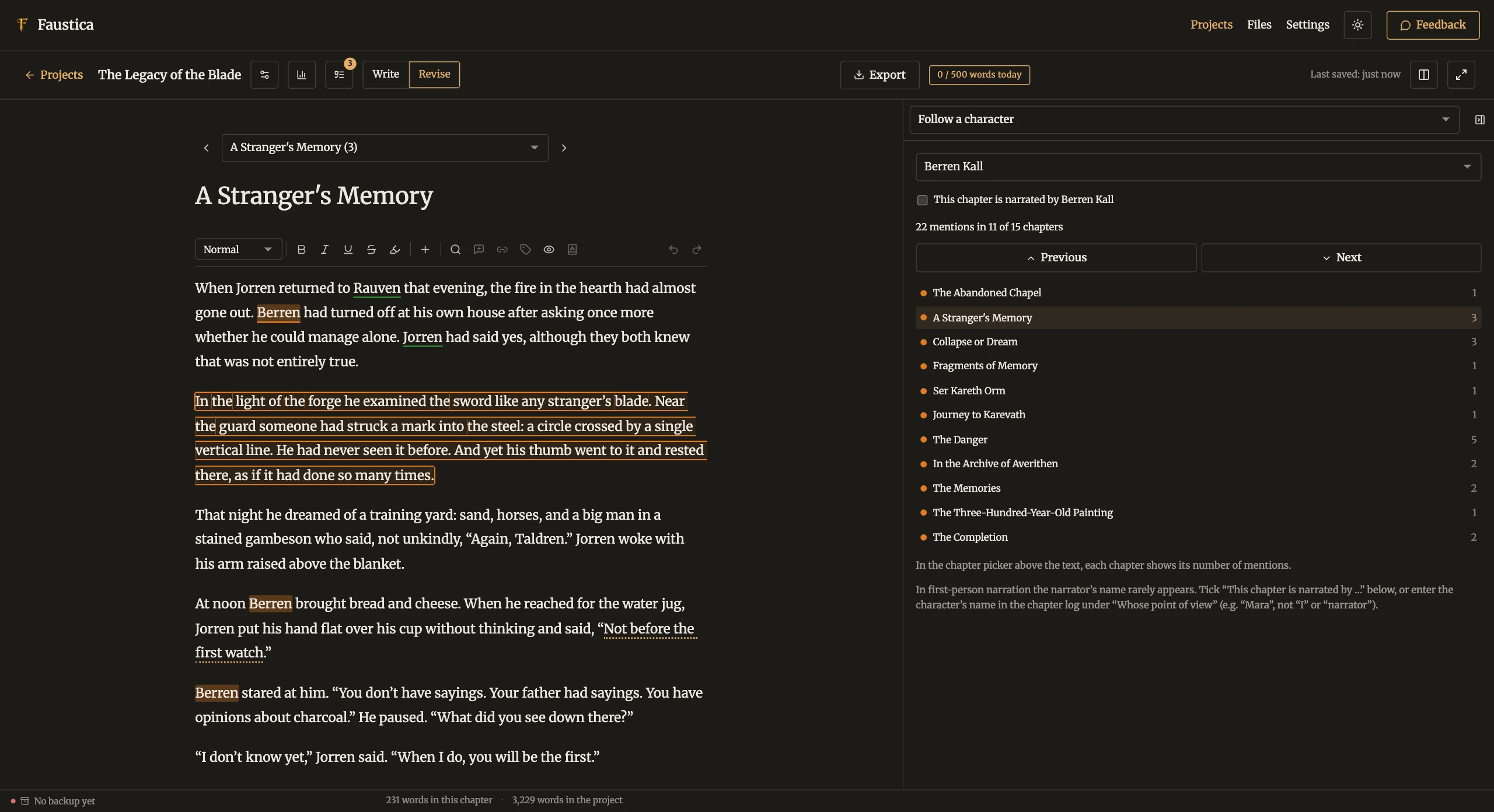Click the bold formatting icon
The image size is (1494, 812).
301,250
